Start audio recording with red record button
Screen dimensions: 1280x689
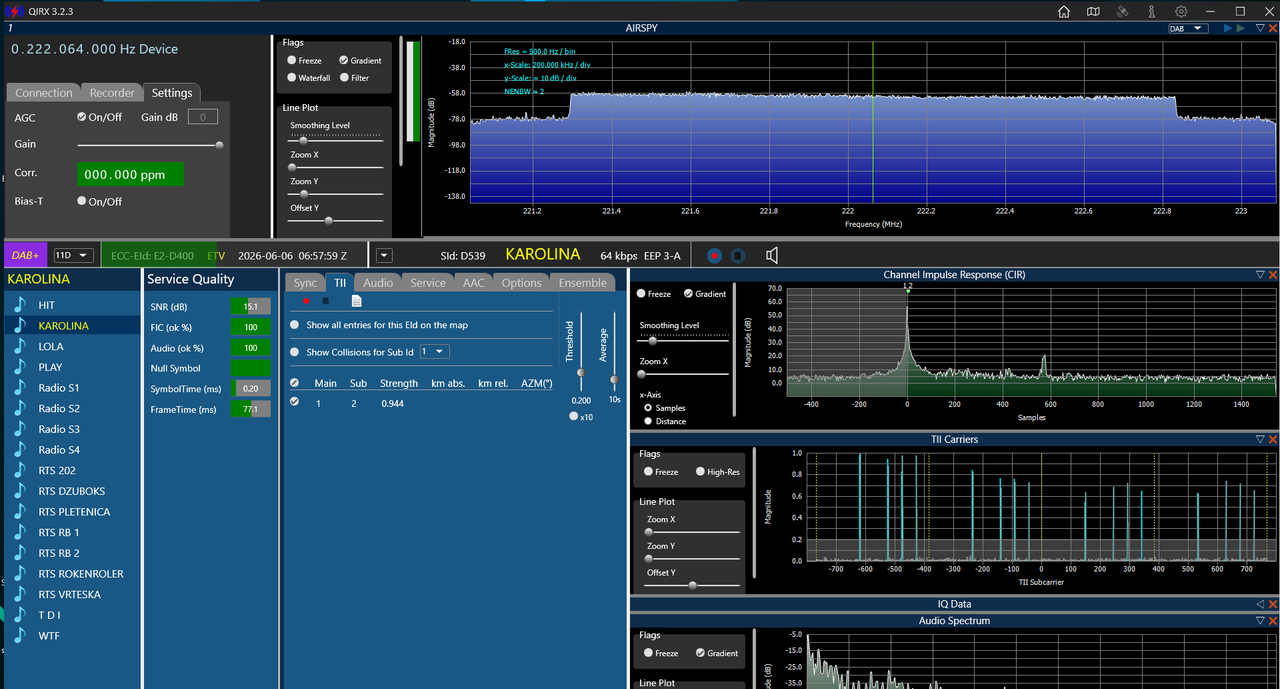click(x=714, y=256)
